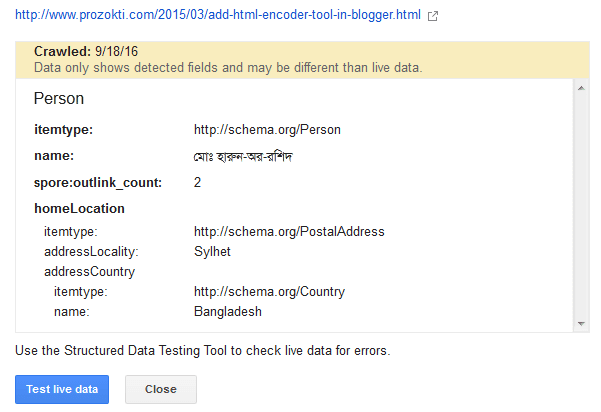Open the prozokti.com page URL link
Image resolution: width=601 pixels, height=412 pixels.
click(x=218, y=16)
